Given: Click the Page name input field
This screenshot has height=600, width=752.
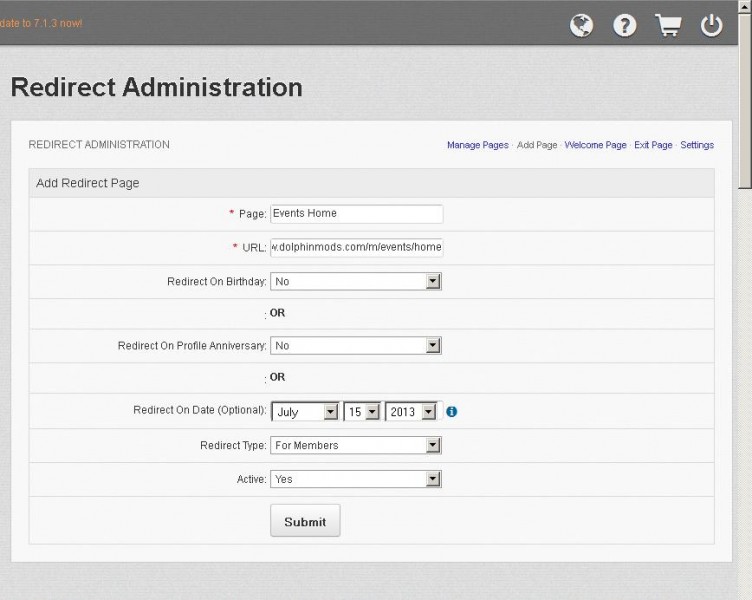Looking at the screenshot, I should 356,214.
